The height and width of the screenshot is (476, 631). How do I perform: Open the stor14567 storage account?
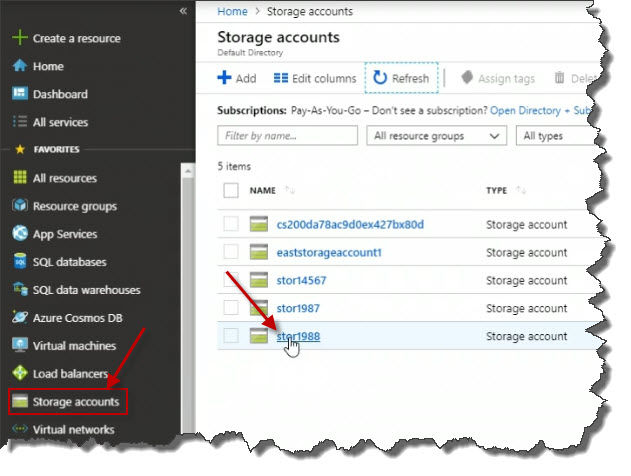[301, 280]
